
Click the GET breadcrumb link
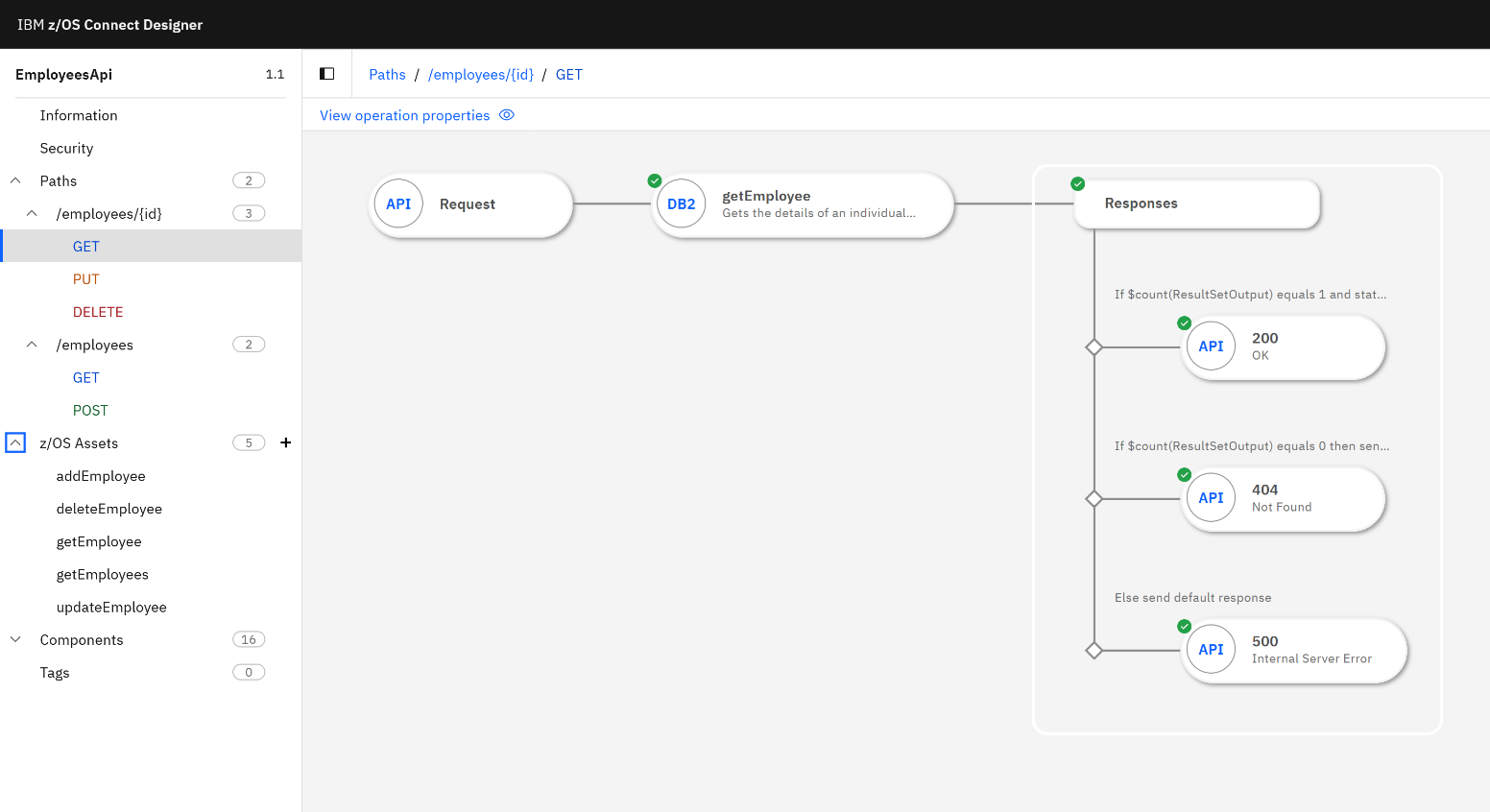(569, 74)
